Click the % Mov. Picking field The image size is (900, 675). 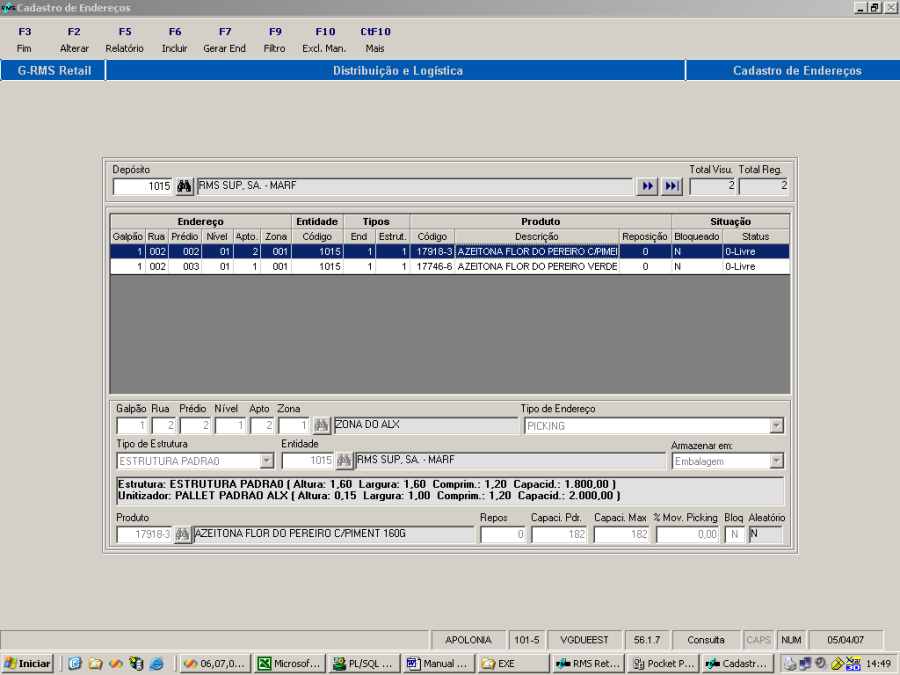click(687, 534)
